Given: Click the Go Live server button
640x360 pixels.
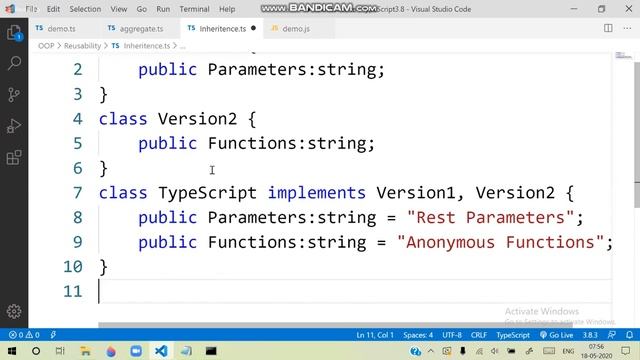Looking at the screenshot, I should pyautogui.click(x=556, y=335).
